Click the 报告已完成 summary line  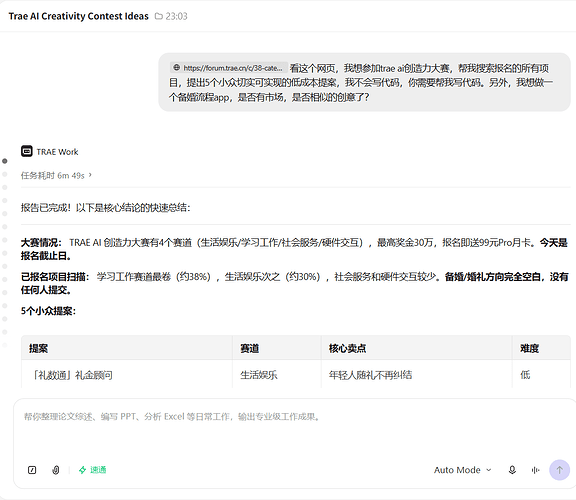(x=105, y=208)
